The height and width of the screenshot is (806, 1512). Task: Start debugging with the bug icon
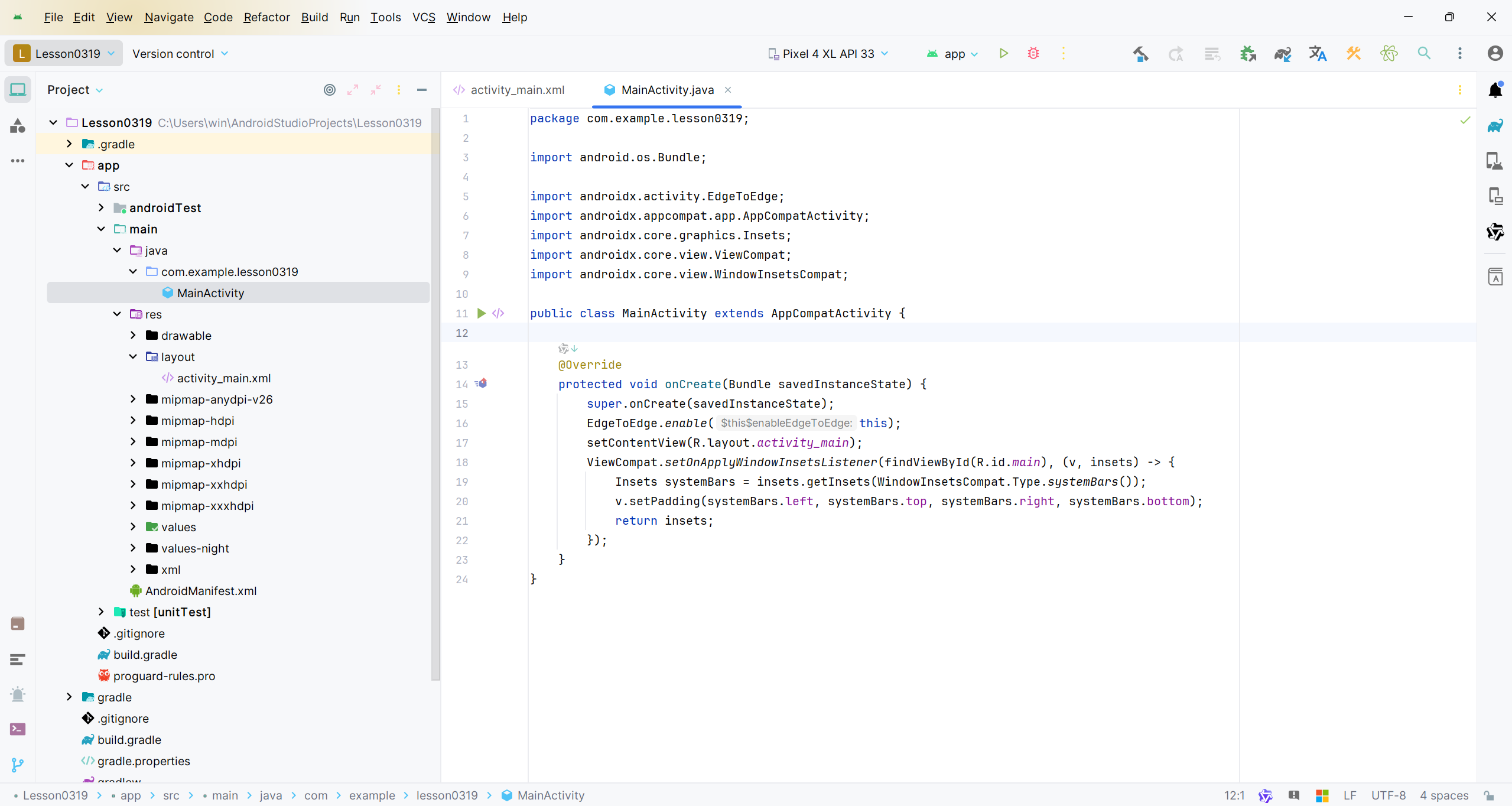pos(1033,54)
